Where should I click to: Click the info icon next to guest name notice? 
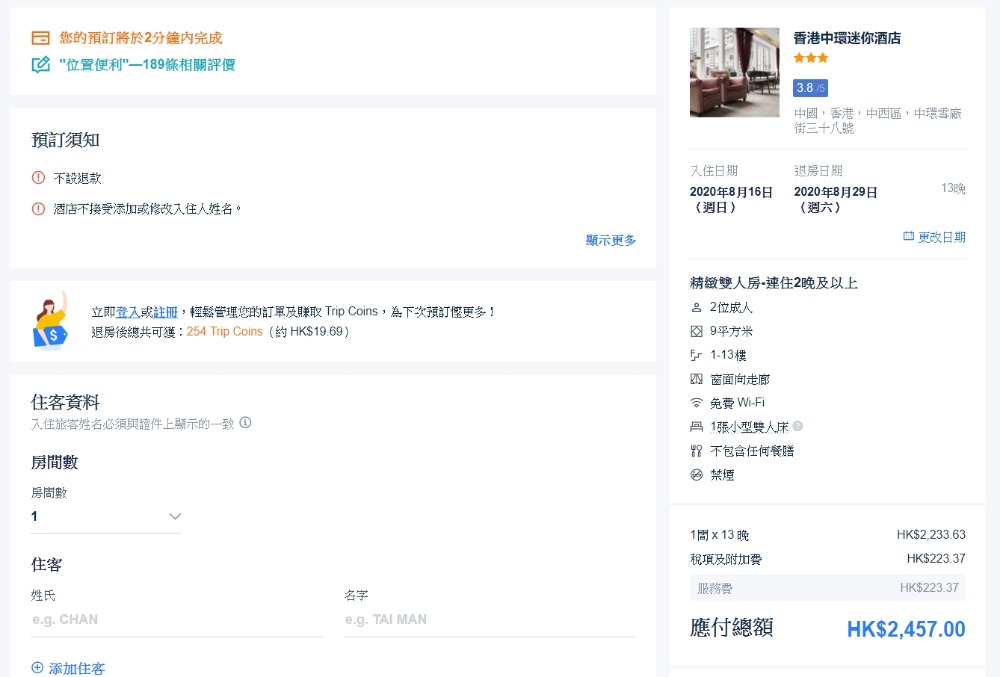(x=245, y=423)
